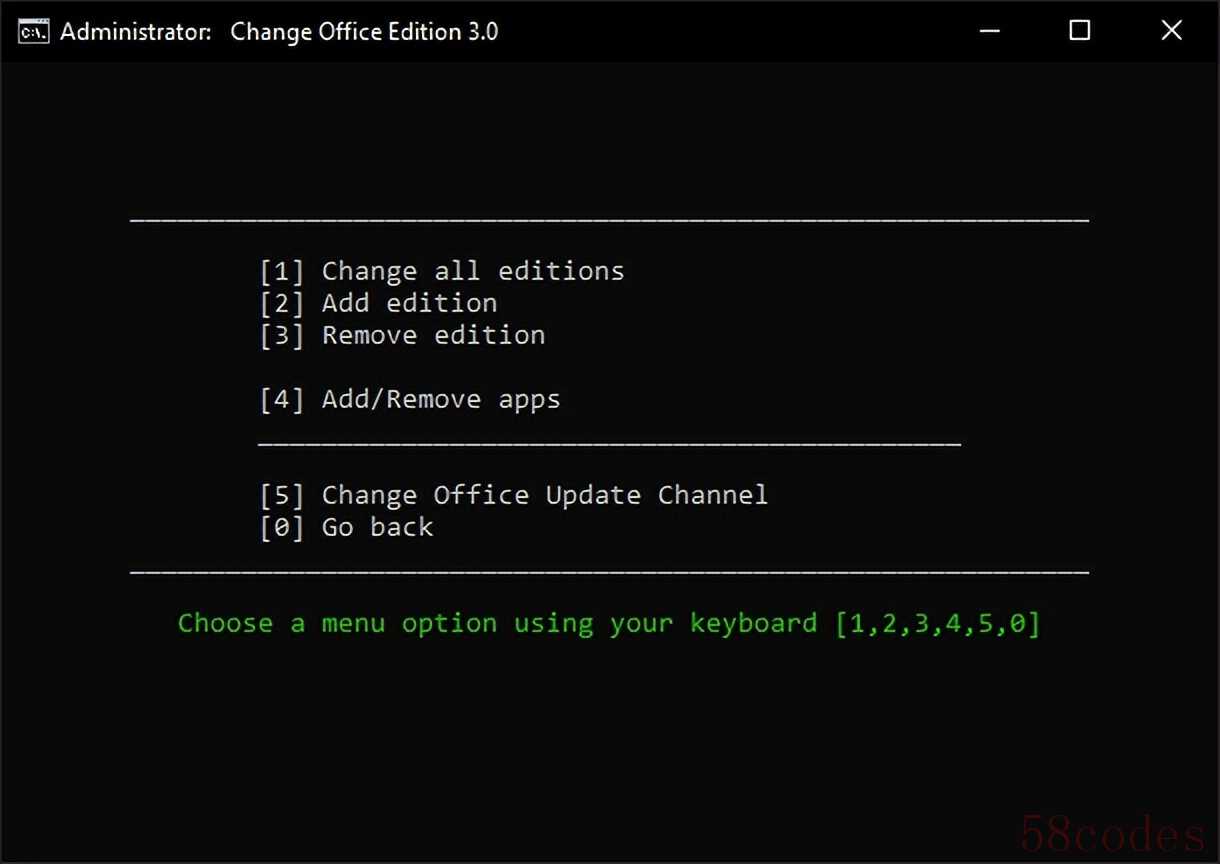Click the short separator below "Add/Remove apps"
Image resolution: width=1220 pixels, height=864 pixels.
609,443
